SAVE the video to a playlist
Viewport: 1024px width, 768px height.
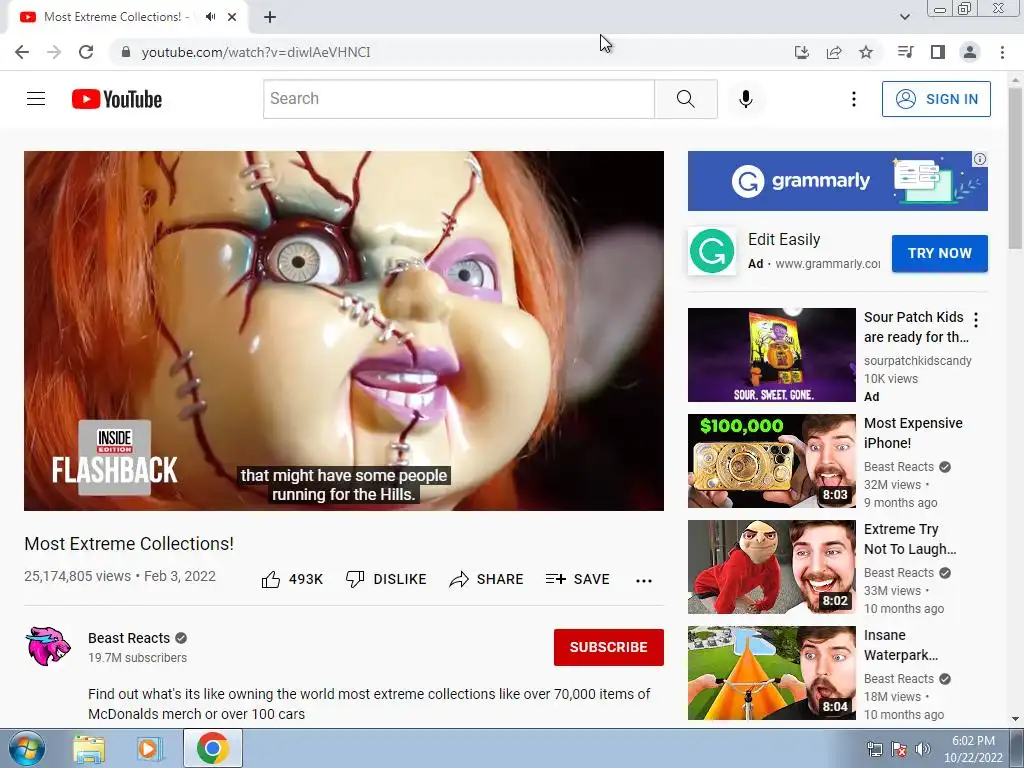(577, 579)
